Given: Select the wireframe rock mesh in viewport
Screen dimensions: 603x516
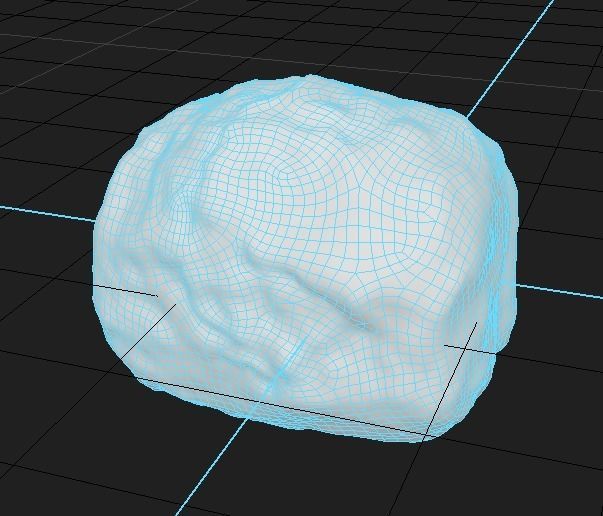Looking at the screenshot, I should coord(305,258).
